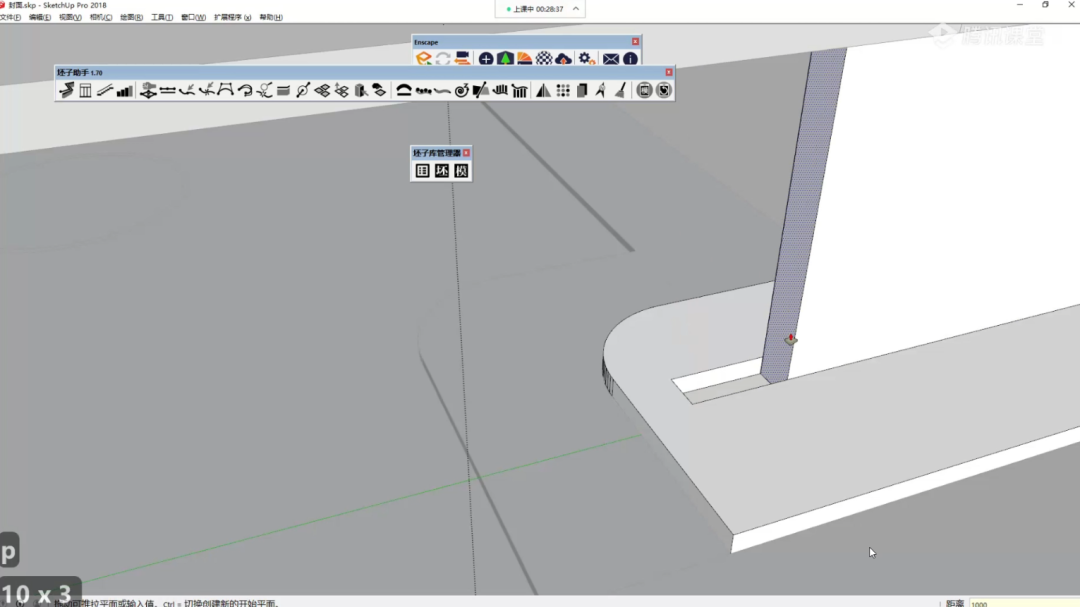Click the spiral icon in 坯子助手
Viewport: 1080px width, 607px height.
461,90
